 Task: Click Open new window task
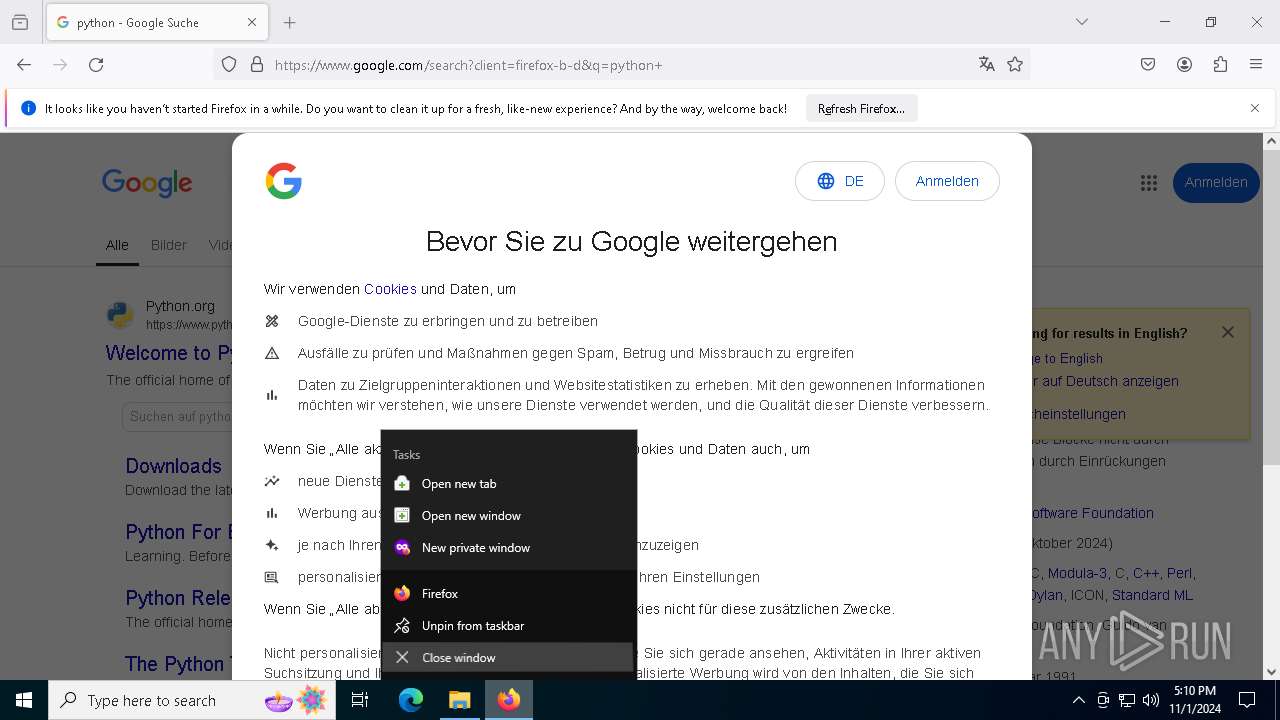[x=509, y=516]
